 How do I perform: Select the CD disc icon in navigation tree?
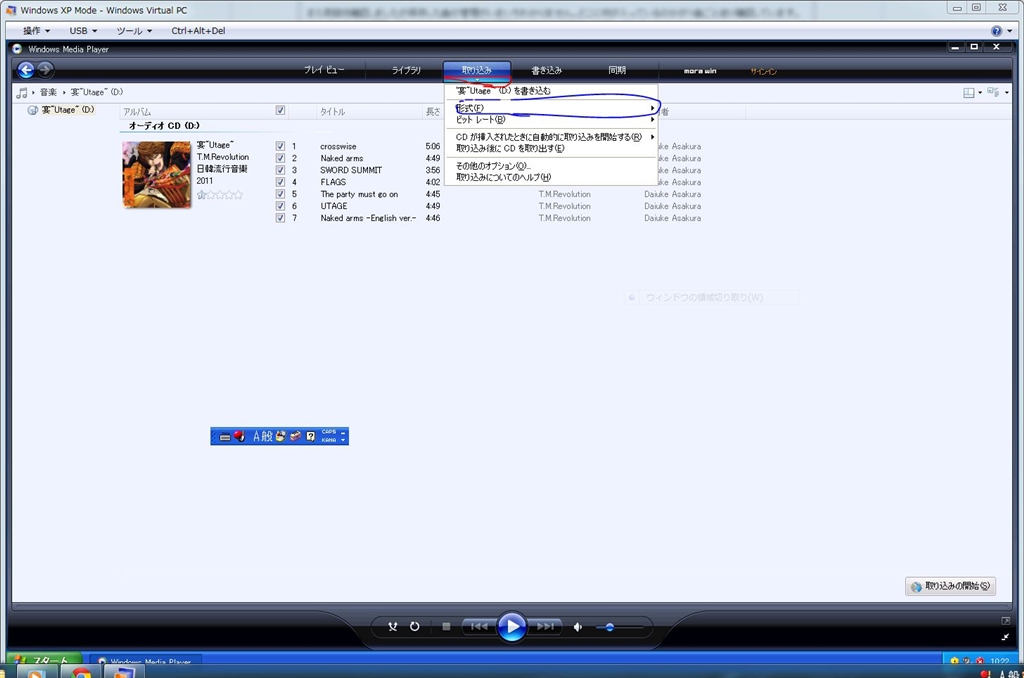click(33, 110)
